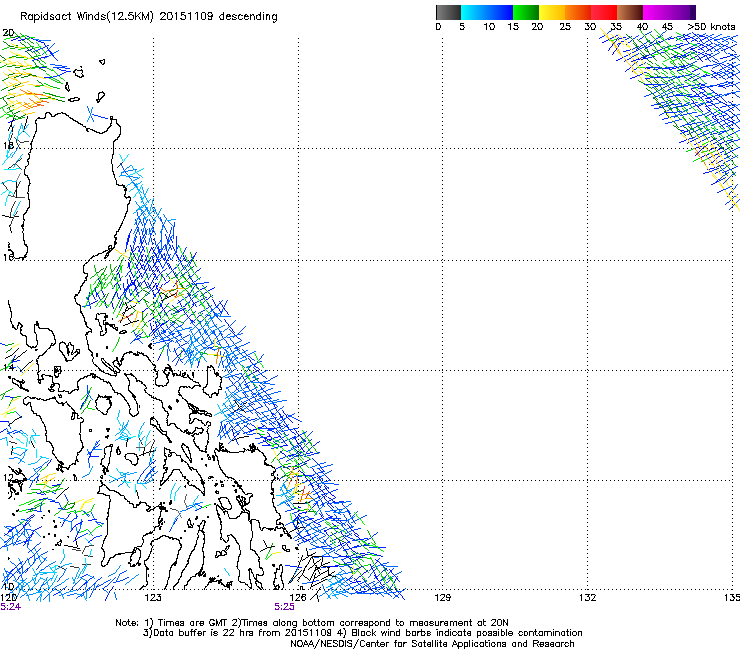Click the '123' longitude axis label

tap(153, 598)
